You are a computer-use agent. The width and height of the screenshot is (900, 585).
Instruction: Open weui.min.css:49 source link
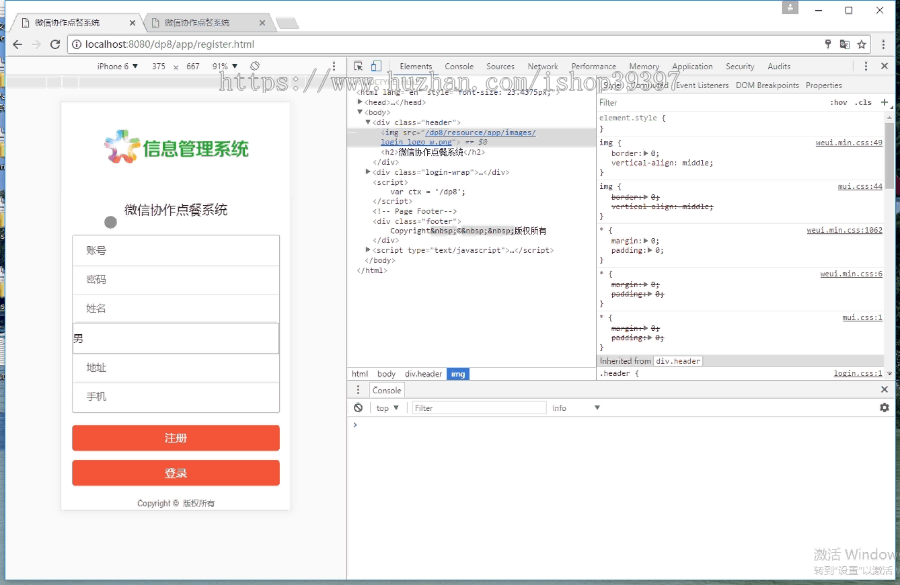coord(849,142)
